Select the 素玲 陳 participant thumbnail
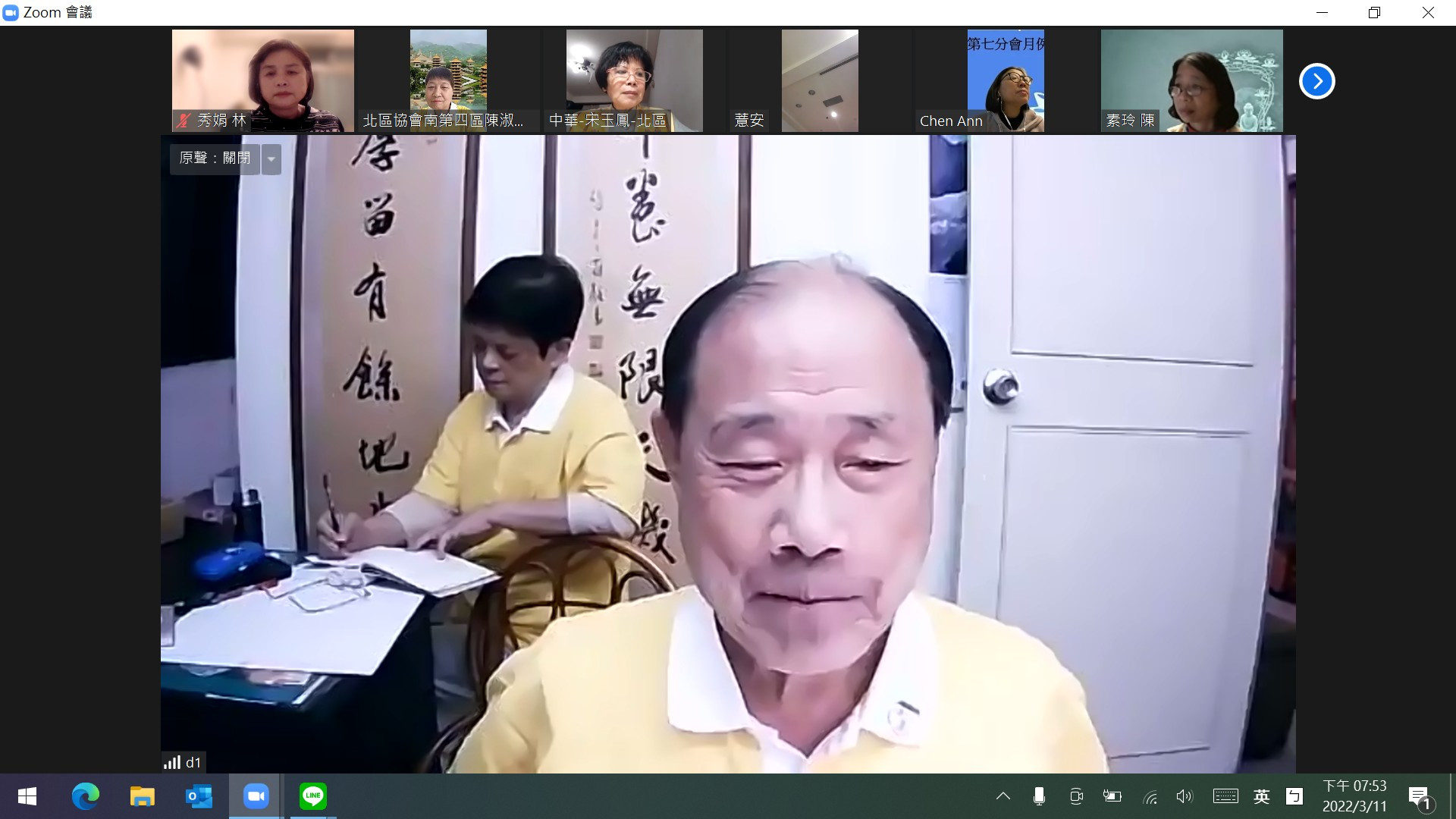Screen dimensions: 1456x819 (1191, 80)
